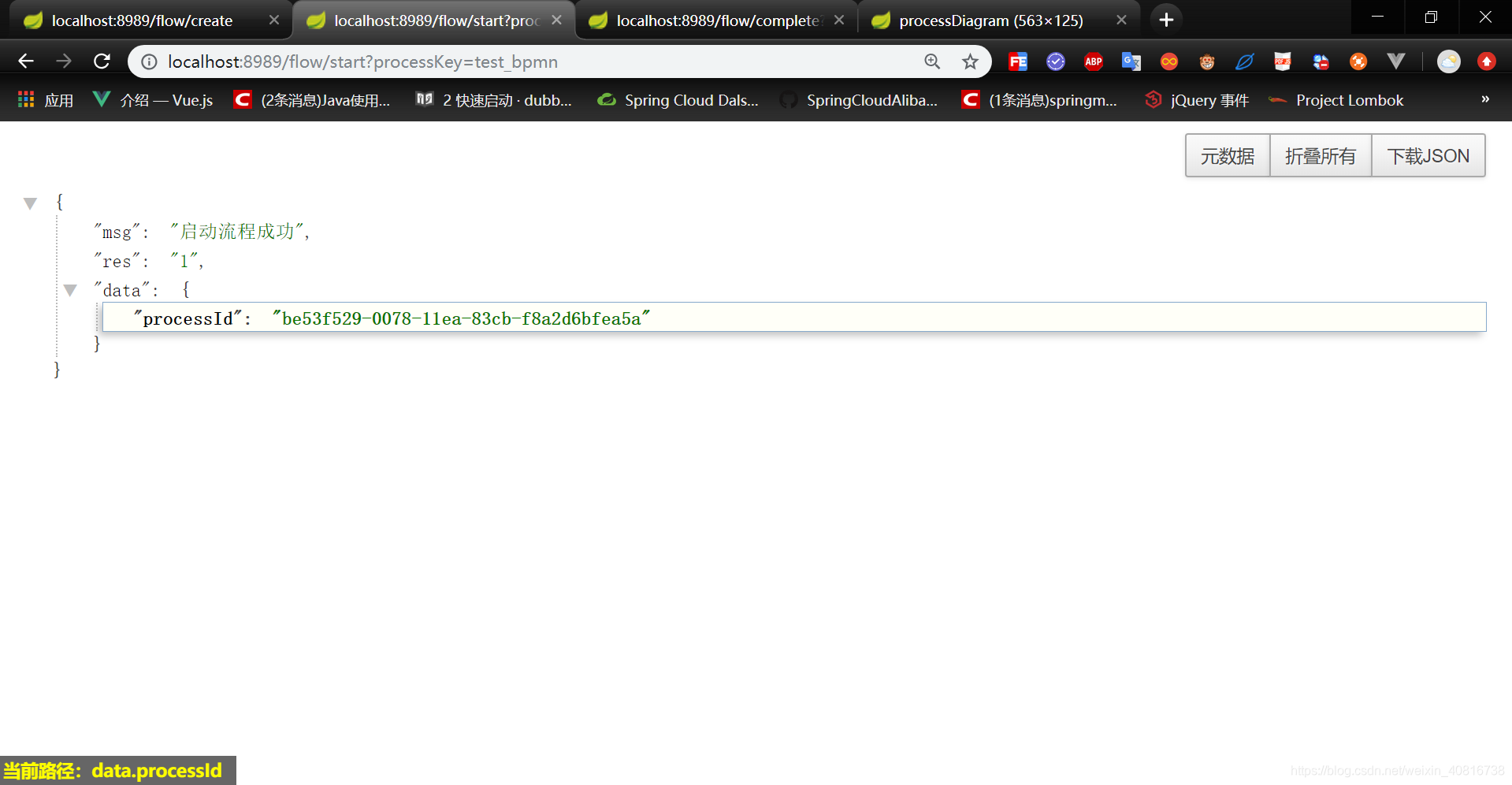The height and width of the screenshot is (785, 1512).
Task: Open the blue leaf extension
Action: point(1245,61)
